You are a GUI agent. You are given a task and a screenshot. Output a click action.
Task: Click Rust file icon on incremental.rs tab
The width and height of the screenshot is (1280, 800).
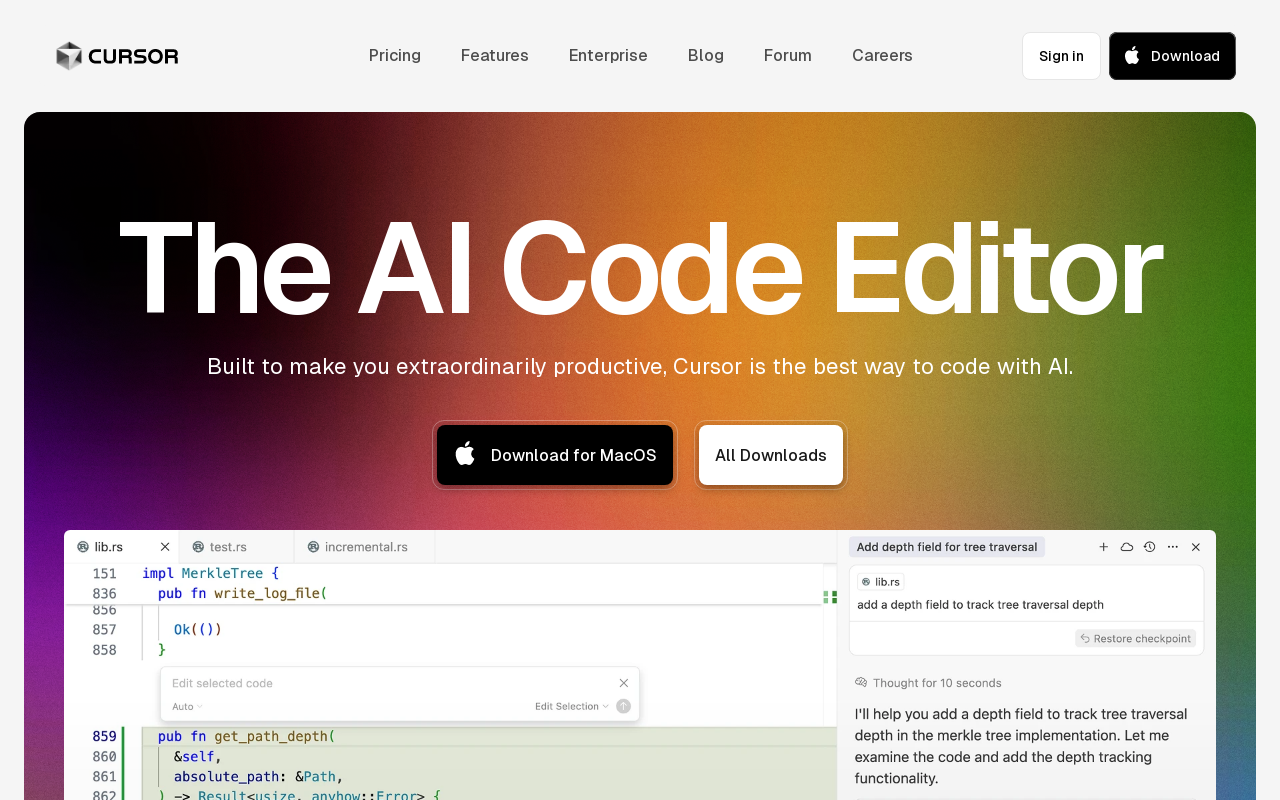pos(313,547)
